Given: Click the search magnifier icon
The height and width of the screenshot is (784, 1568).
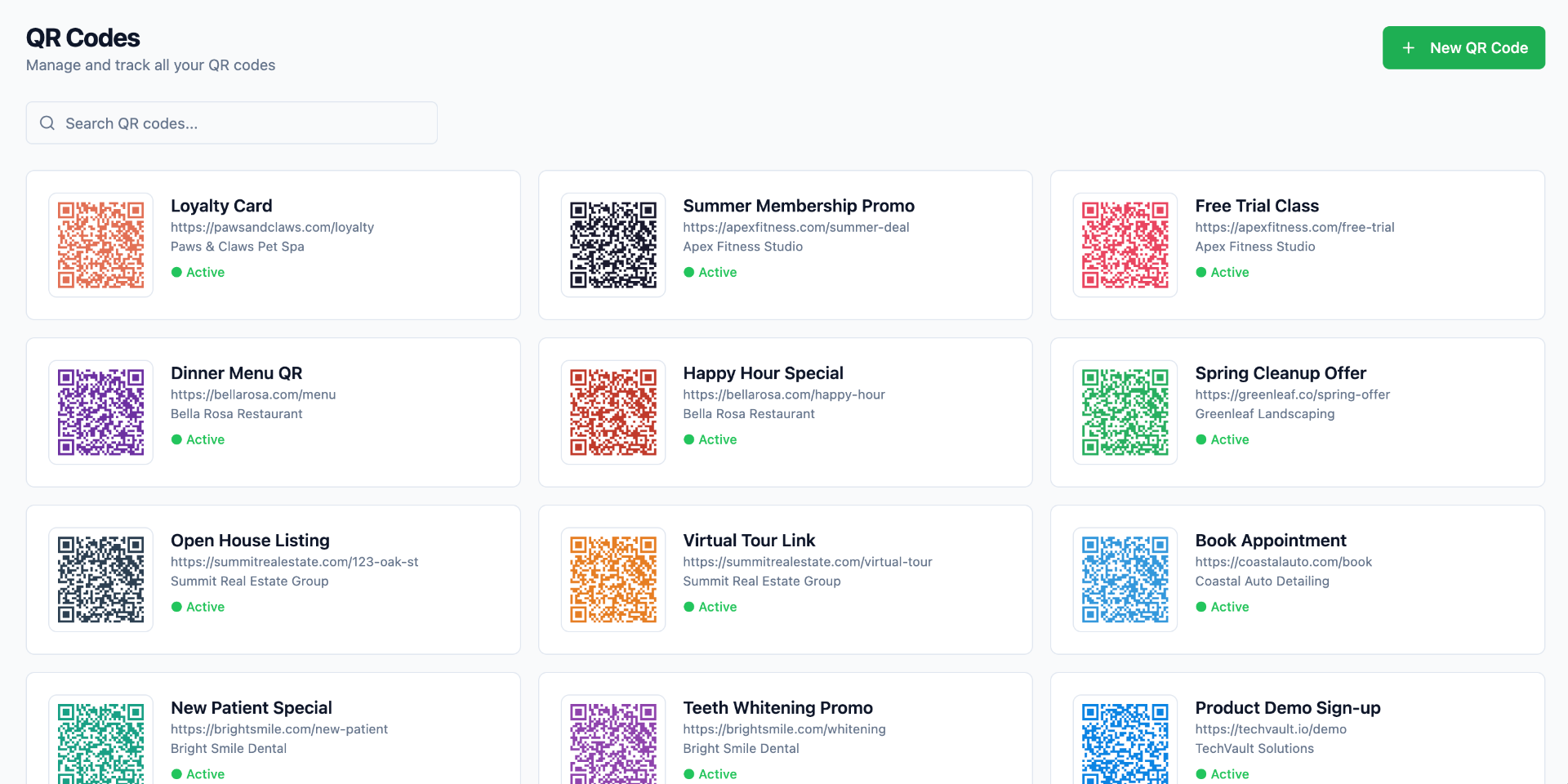Looking at the screenshot, I should (x=47, y=122).
